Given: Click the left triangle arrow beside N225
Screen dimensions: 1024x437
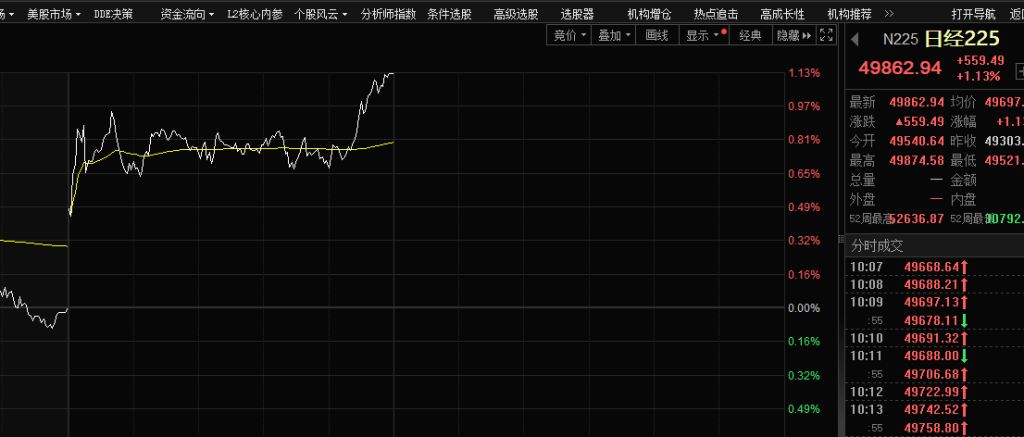Looking at the screenshot, I should [855, 40].
